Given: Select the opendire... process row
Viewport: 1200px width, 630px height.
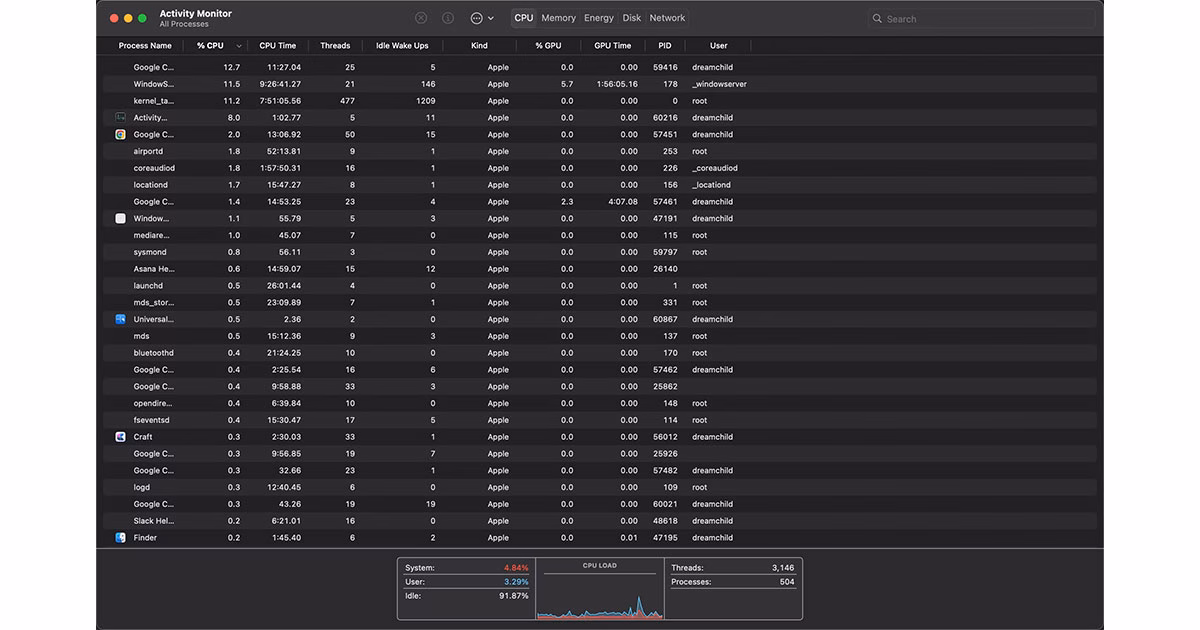Looking at the screenshot, I should coord(600,403).
